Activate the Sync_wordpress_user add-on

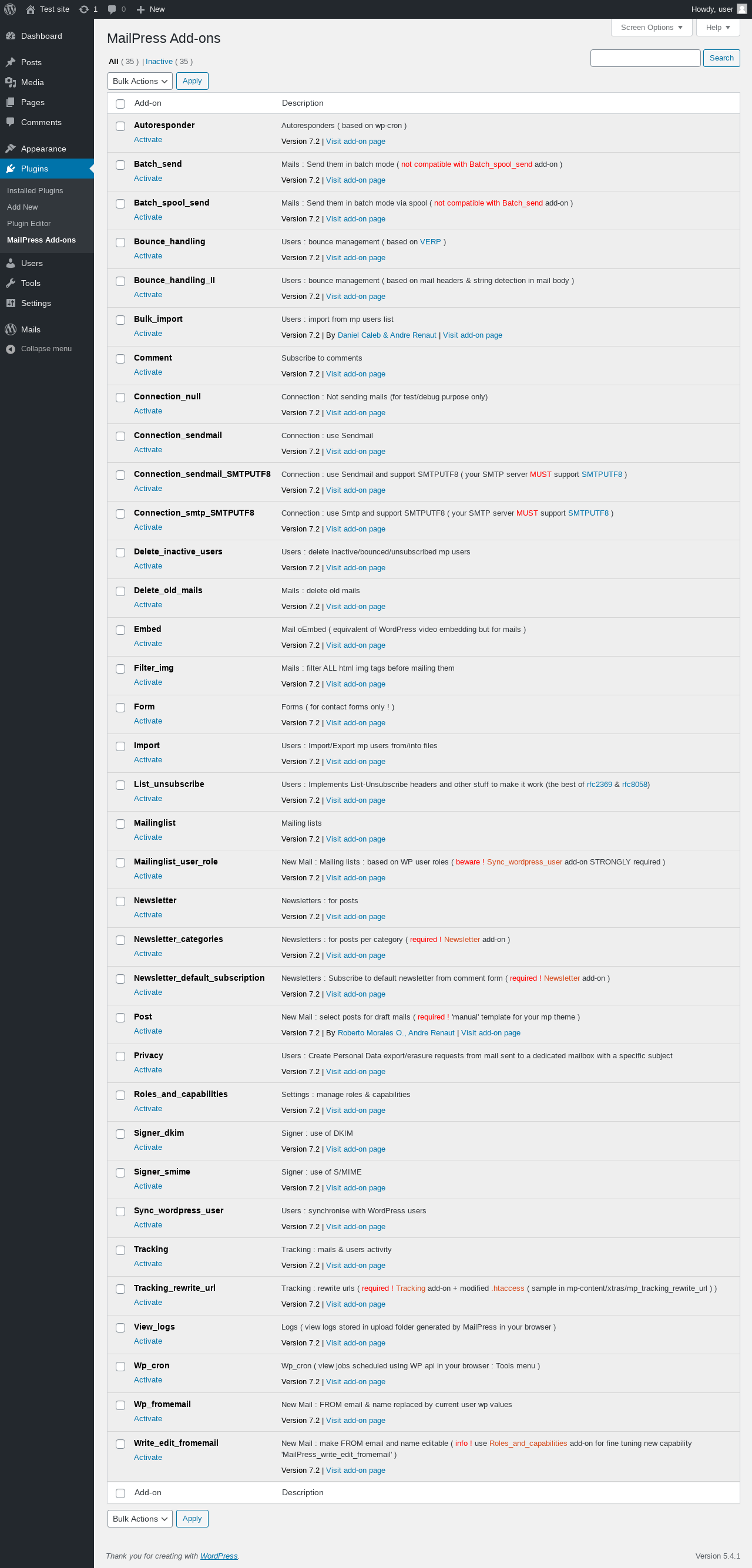pos(148,1225)
